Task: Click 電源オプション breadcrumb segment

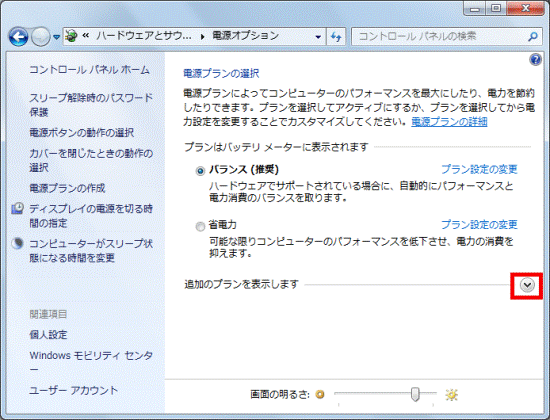Action: pos(246,36)
